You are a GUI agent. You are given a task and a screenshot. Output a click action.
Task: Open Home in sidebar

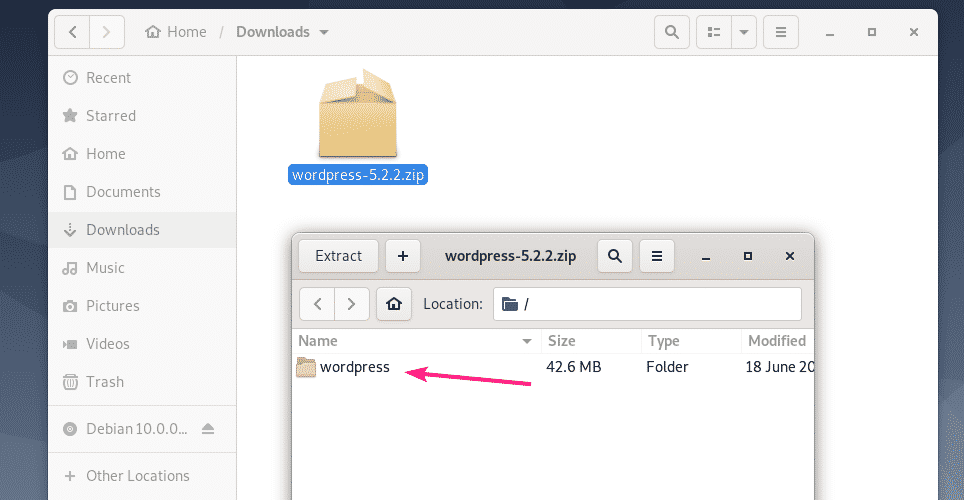[142, 154]
